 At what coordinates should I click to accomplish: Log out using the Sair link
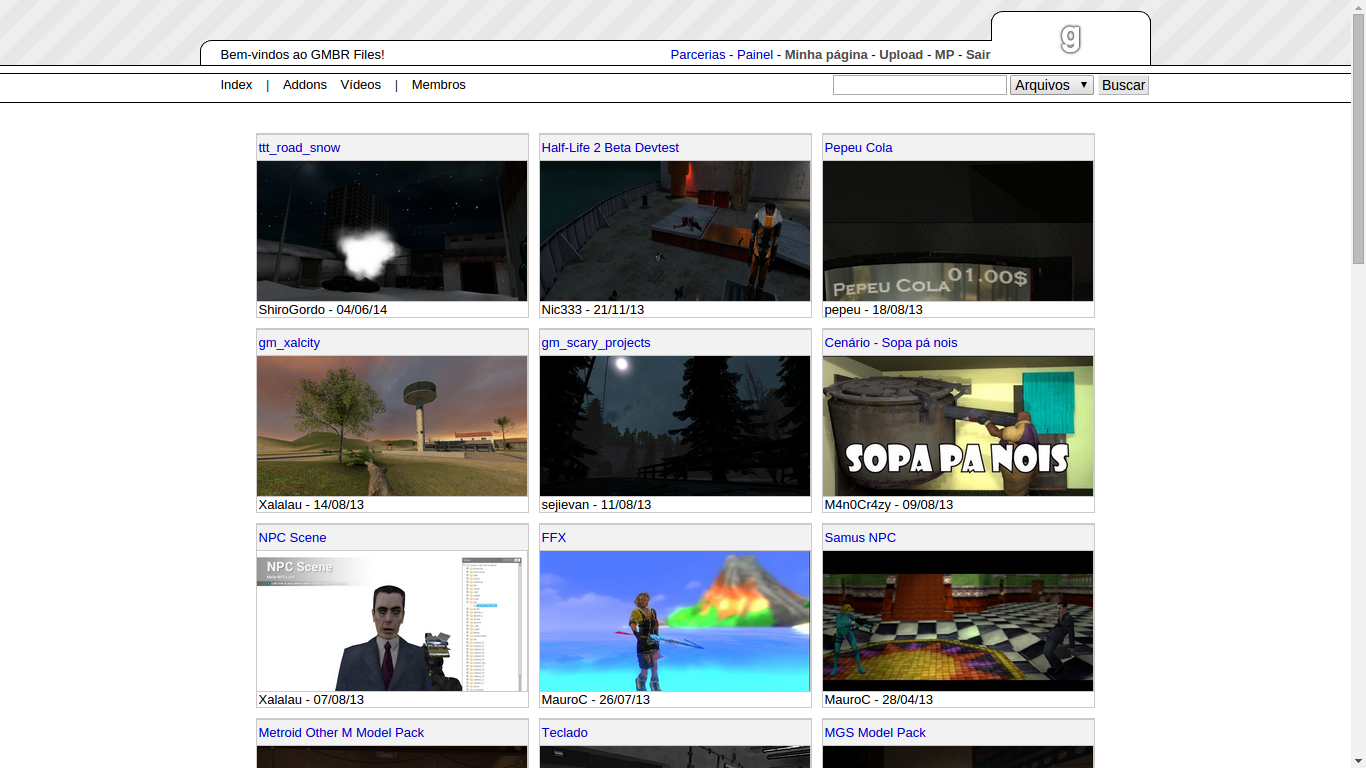(977, 55)
